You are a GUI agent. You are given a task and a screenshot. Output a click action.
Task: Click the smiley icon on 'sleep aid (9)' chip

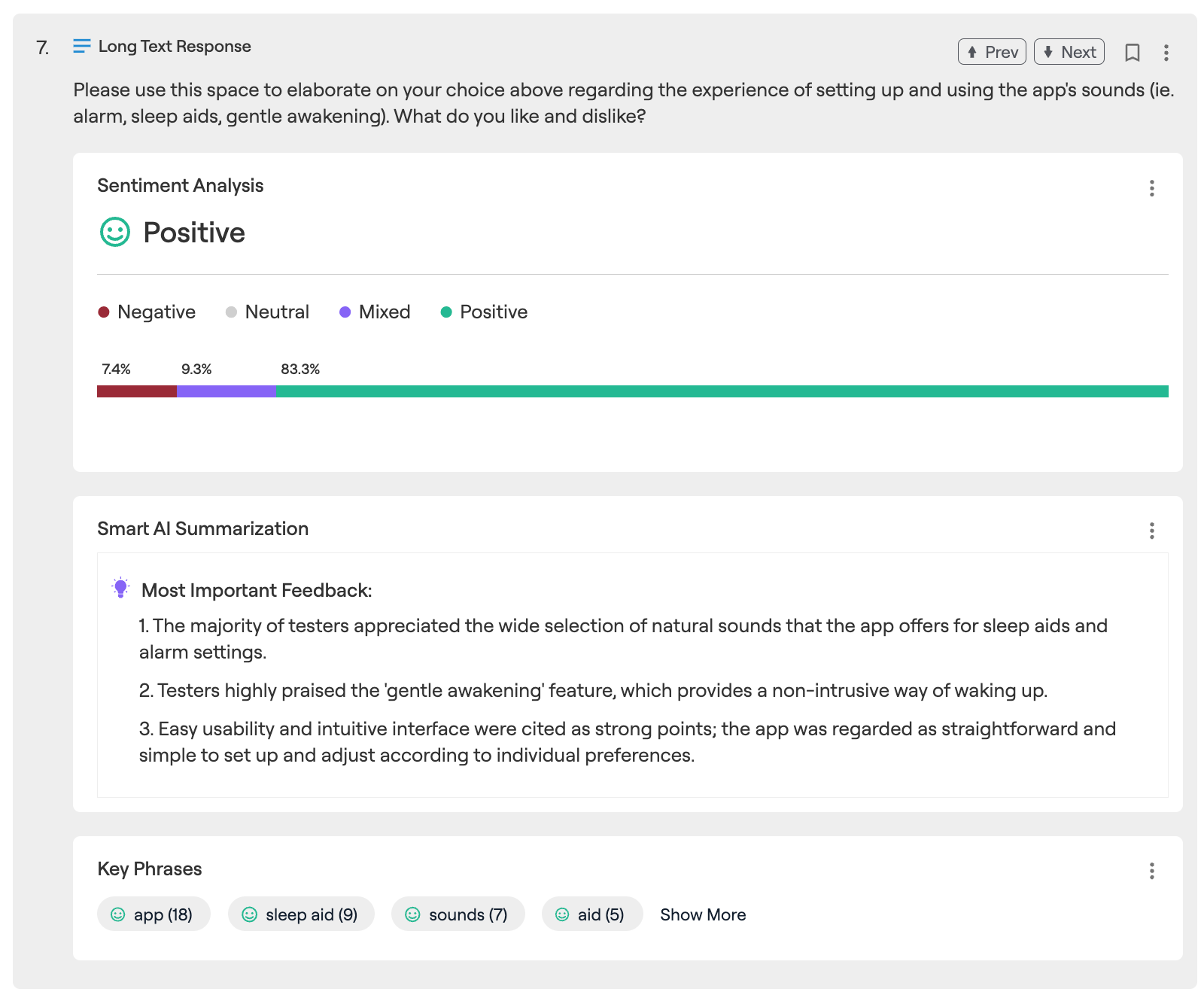tap(249, 914)
